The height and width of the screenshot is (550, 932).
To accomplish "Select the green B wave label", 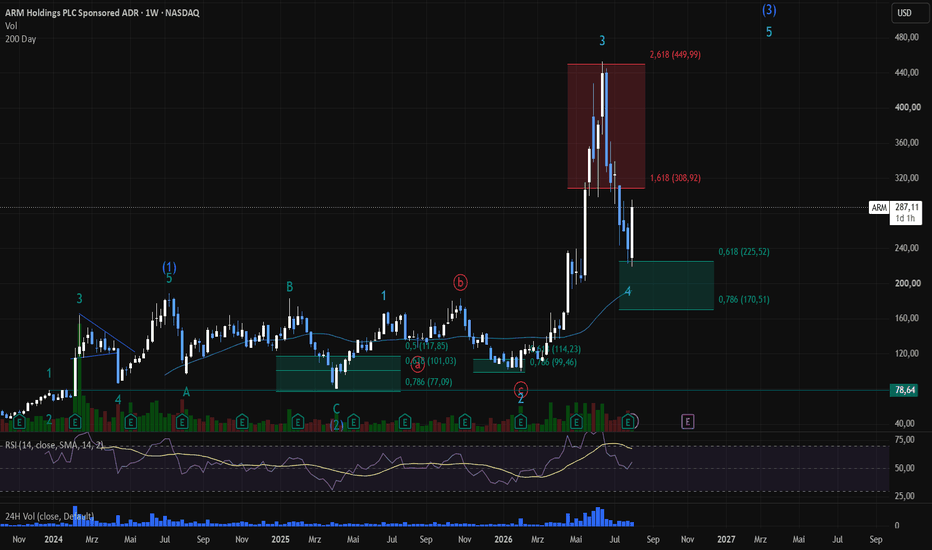I will pos(289,287).
